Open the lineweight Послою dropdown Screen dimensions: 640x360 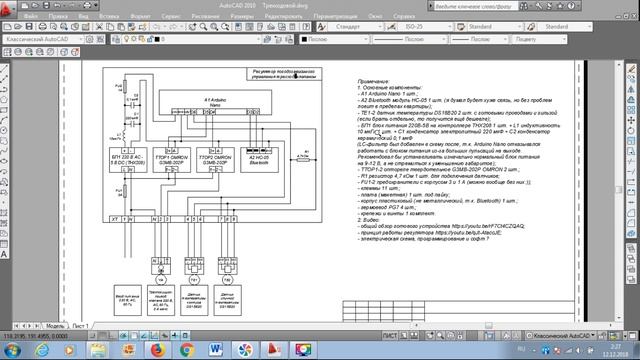pos(505,39)
